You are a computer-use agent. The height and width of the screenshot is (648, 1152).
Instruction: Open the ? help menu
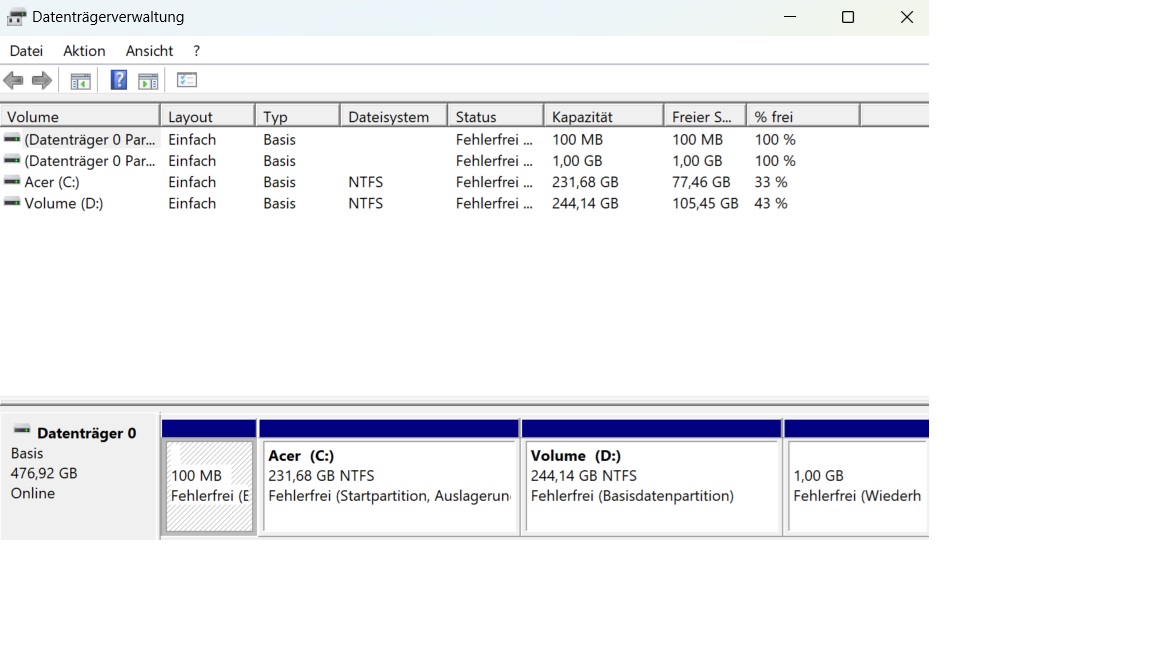(196, 51)
